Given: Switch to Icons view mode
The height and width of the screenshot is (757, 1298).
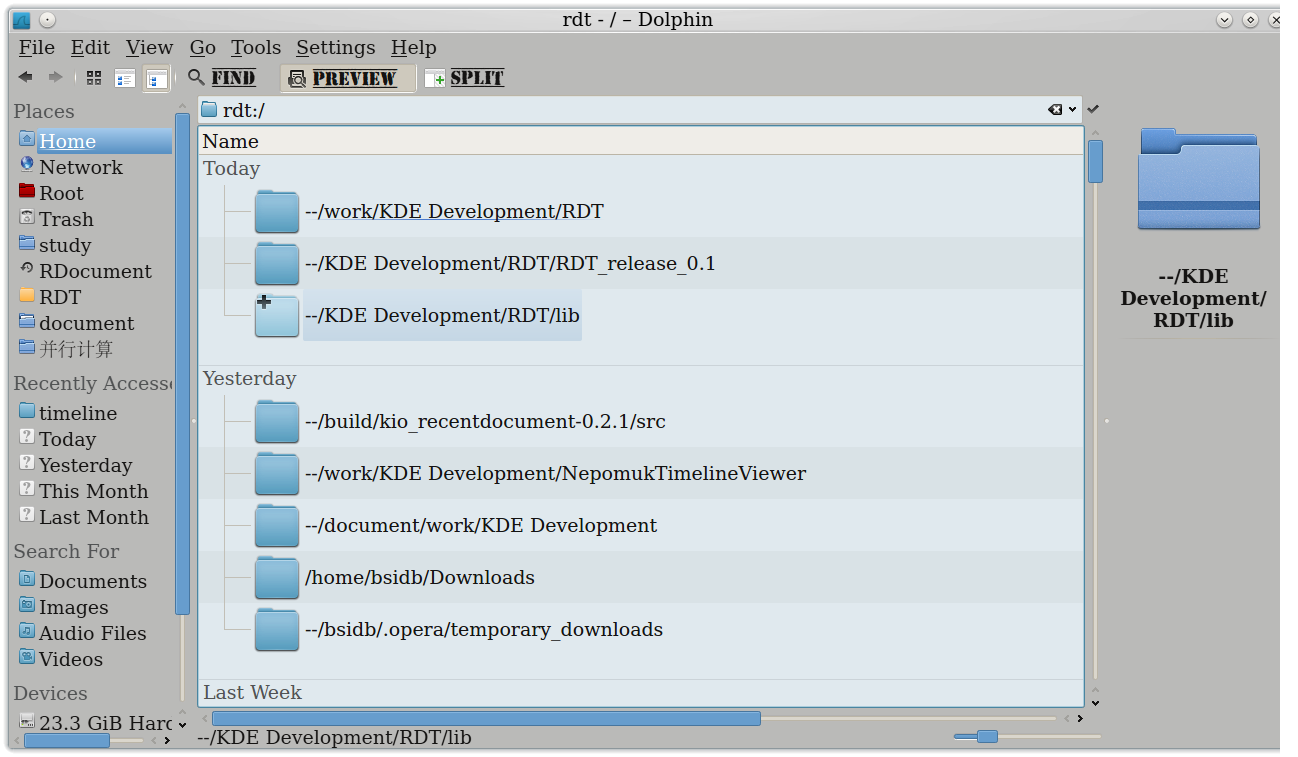Looking at the screenshot, I should pyautogui.click(x=94, y=78).
